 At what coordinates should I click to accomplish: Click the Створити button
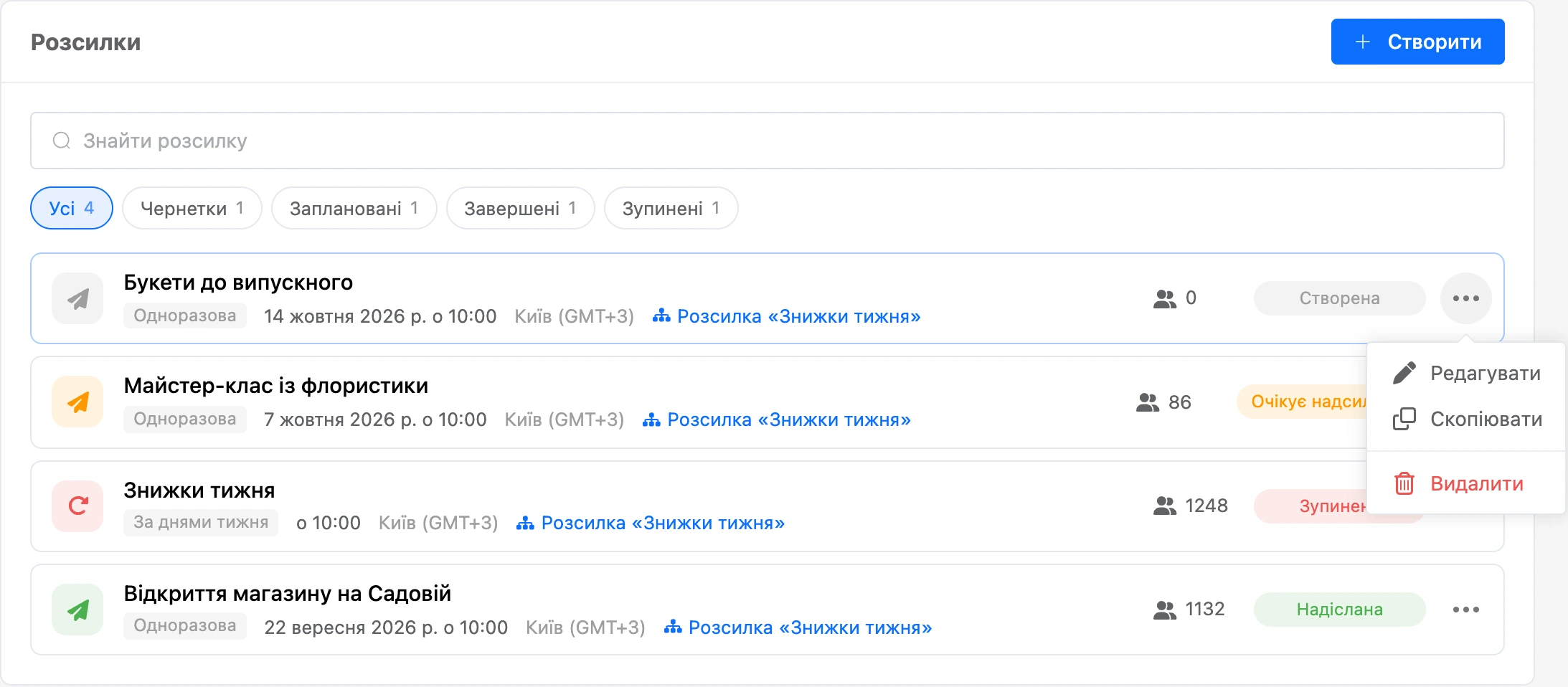tap(1417, 42)
